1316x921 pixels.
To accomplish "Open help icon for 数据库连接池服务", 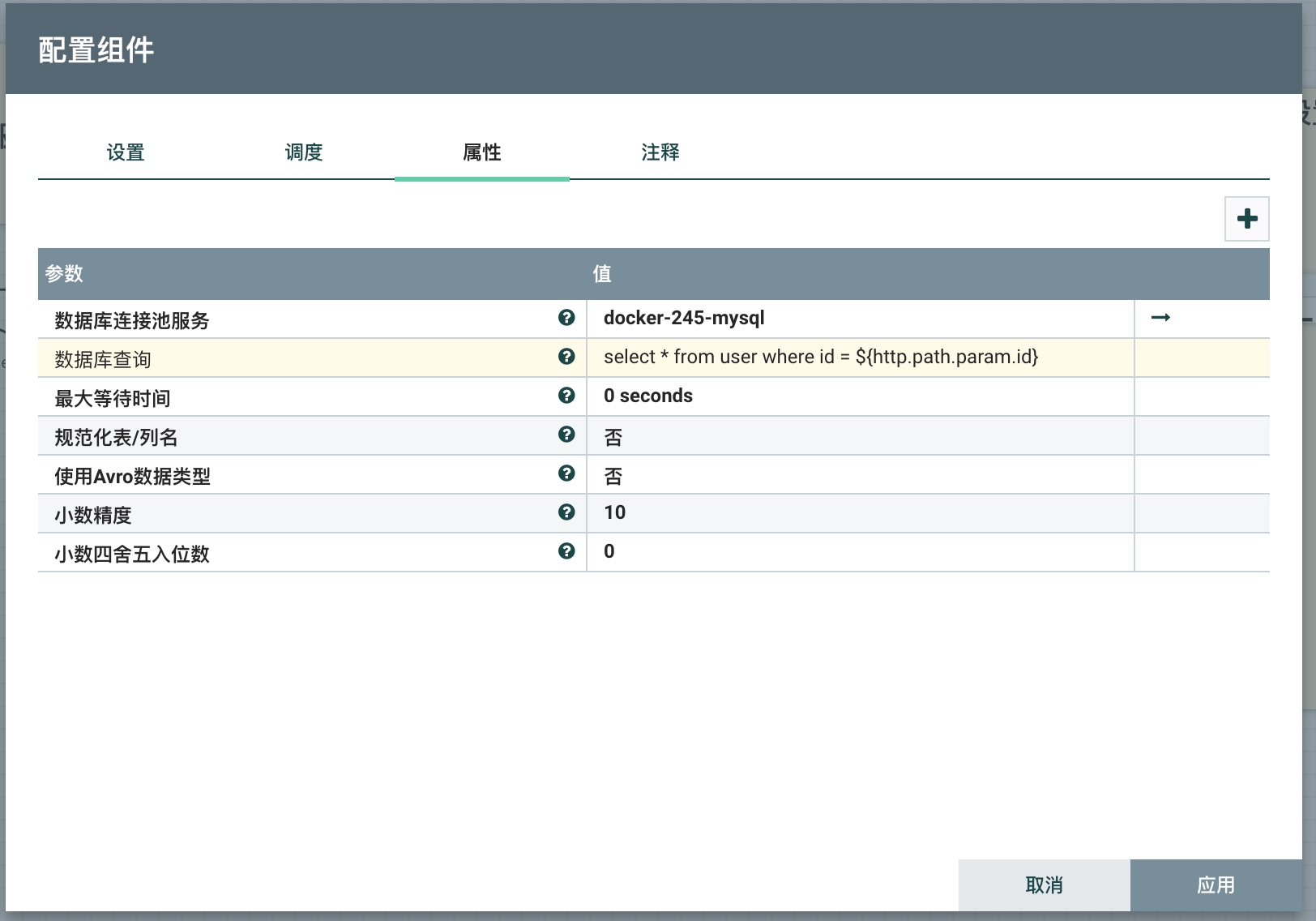I will pos(566,318).
